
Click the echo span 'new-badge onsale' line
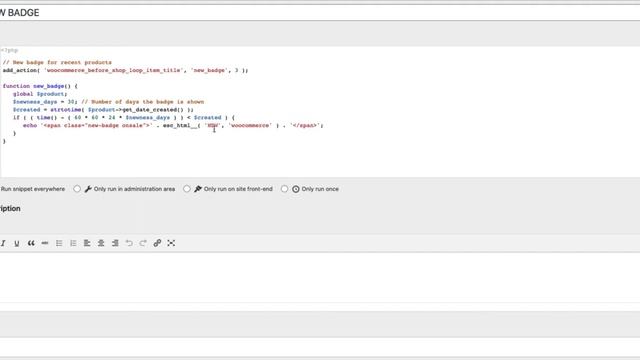click(x=173, y=125)
